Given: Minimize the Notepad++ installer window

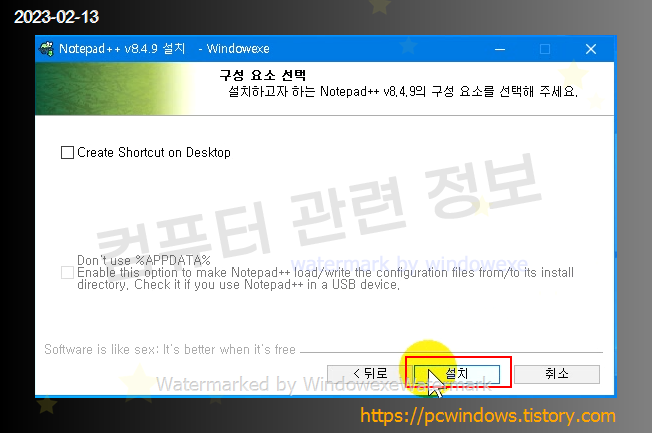Looking at the screenshot, I should (x=500, y=49).
